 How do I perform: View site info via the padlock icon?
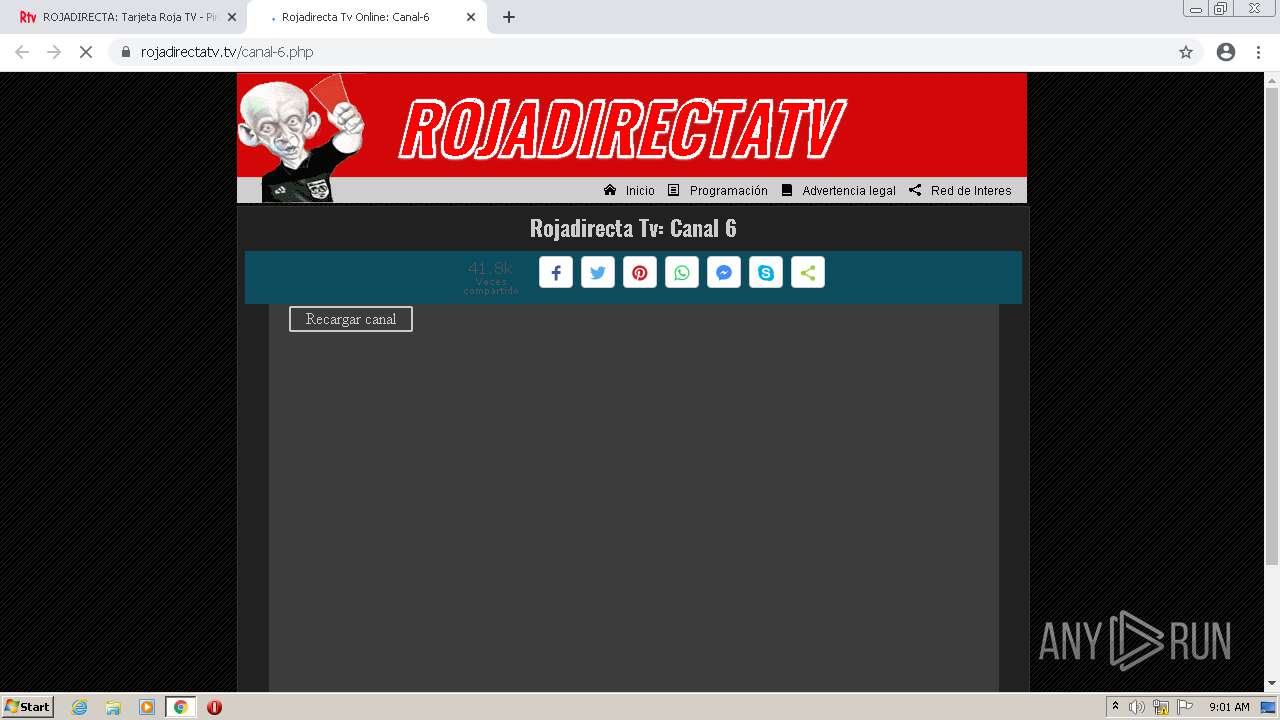tap(126, 52)
